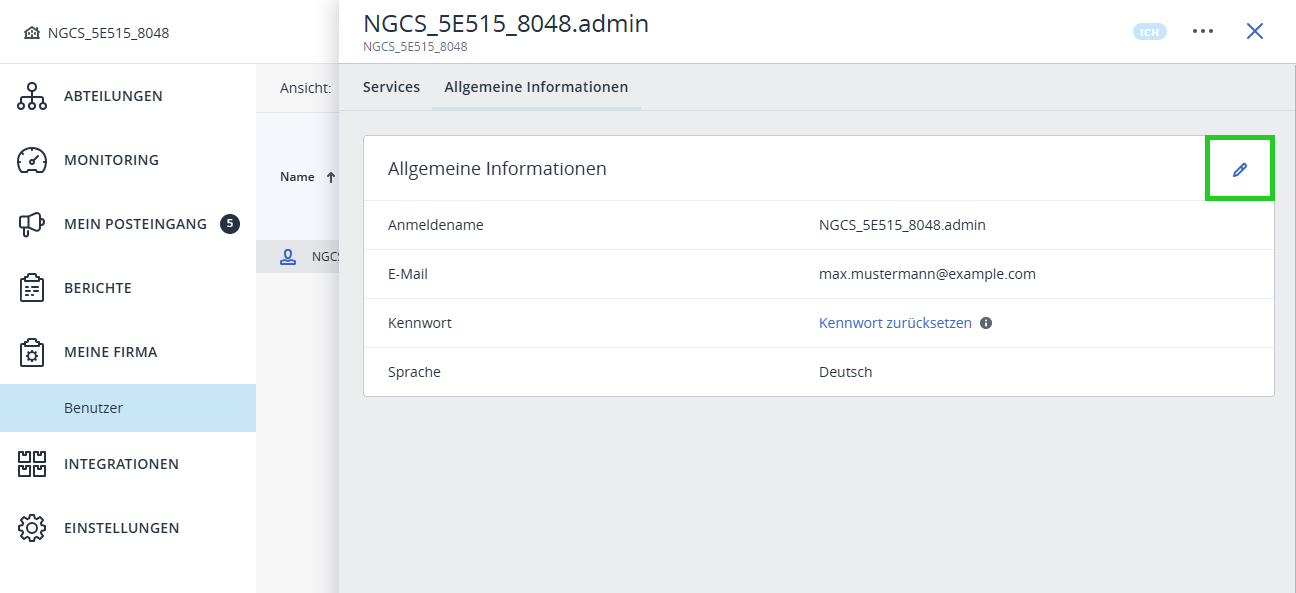Open the three-dot options menu
This screenshot has width=1296, height=593.
point(1203,31)
